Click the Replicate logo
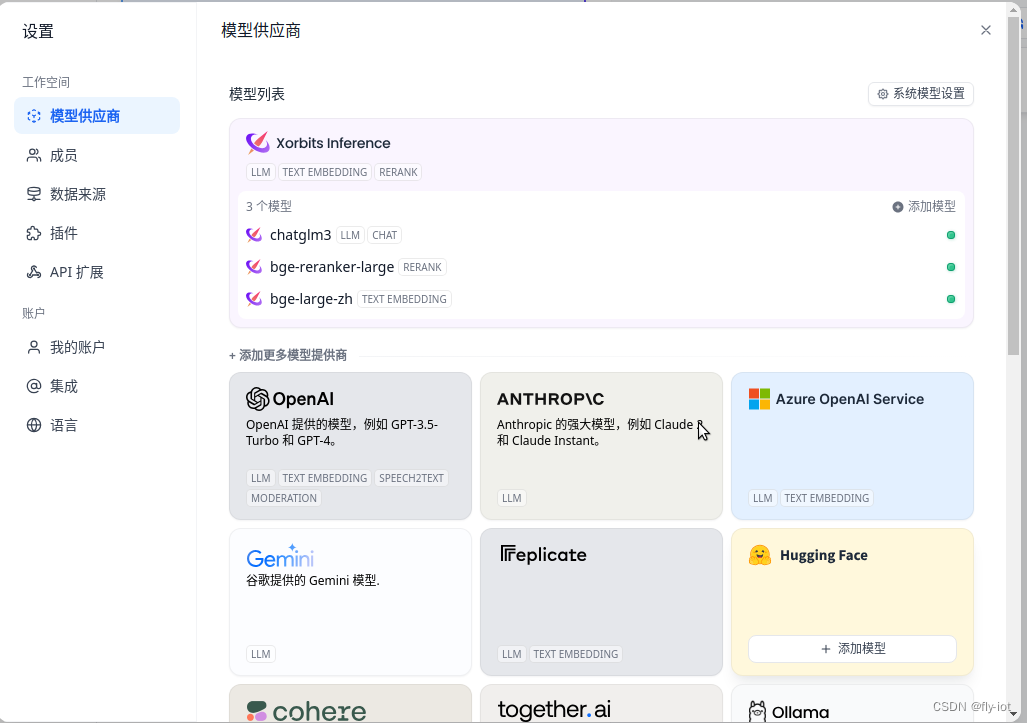Viewport: 1027px width, 723px height. (543, 555)
